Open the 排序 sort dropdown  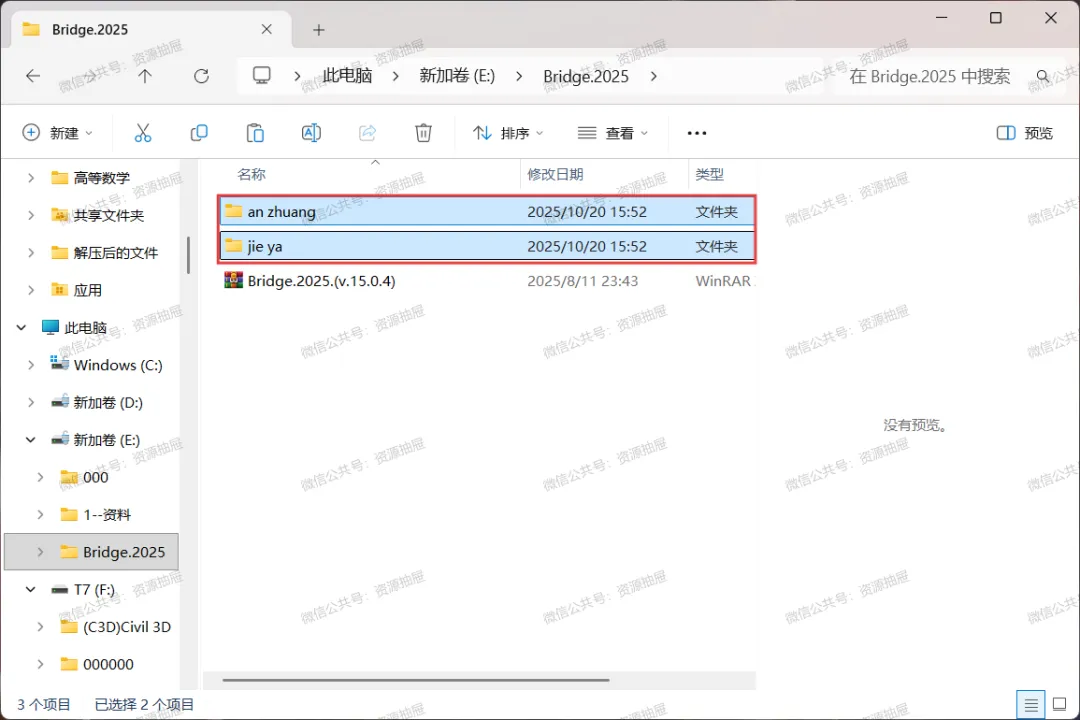pos(508,133)
